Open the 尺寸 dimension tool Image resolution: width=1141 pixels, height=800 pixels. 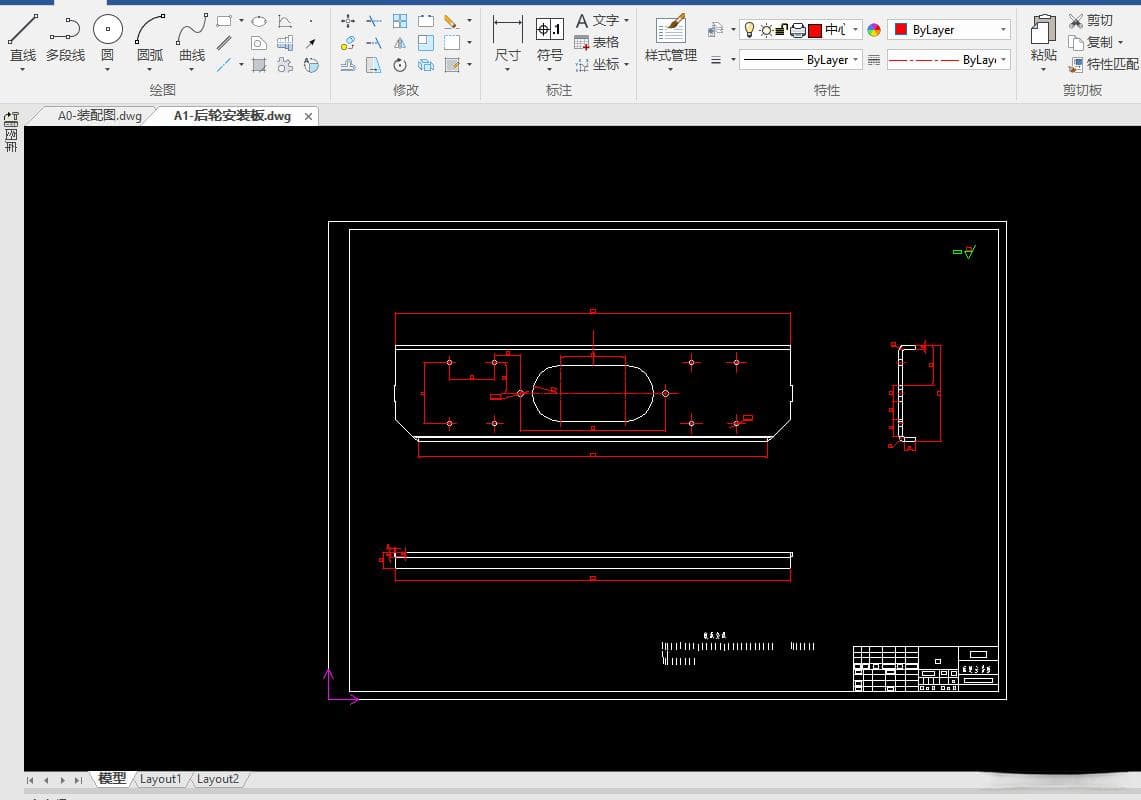(x=507, y=38)
